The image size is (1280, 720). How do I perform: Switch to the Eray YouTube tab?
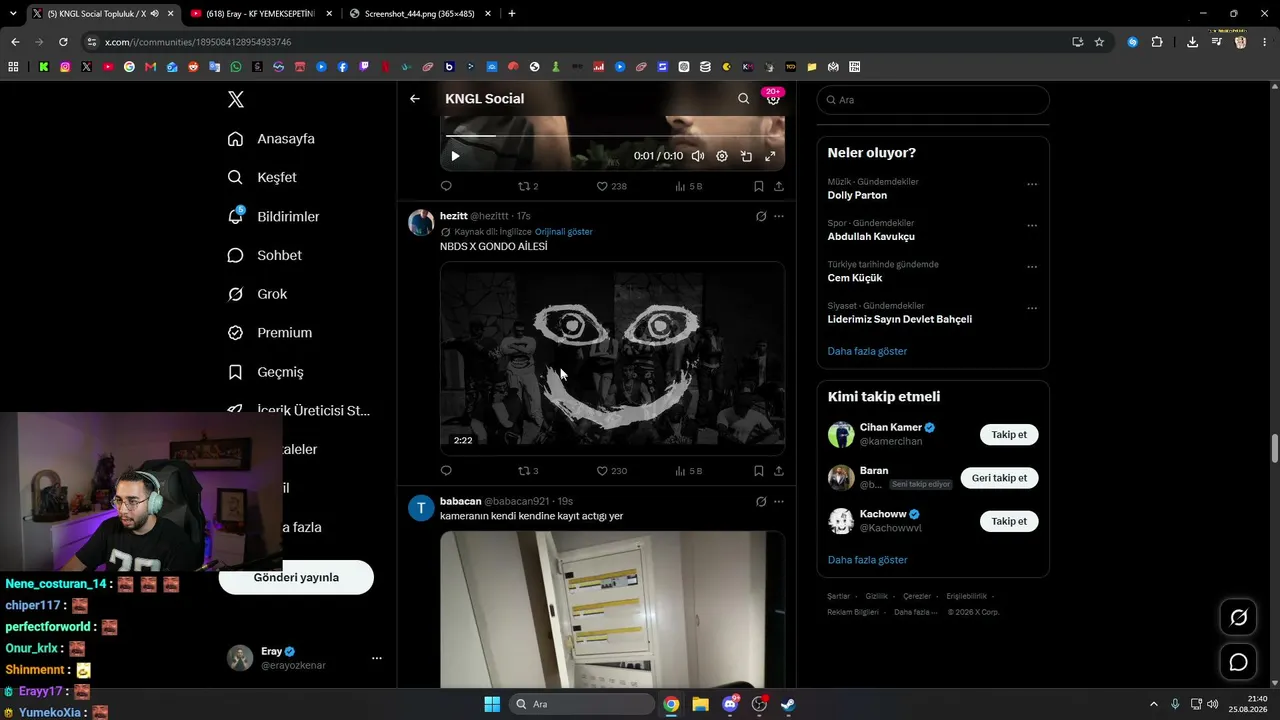(x=260, y=14)
